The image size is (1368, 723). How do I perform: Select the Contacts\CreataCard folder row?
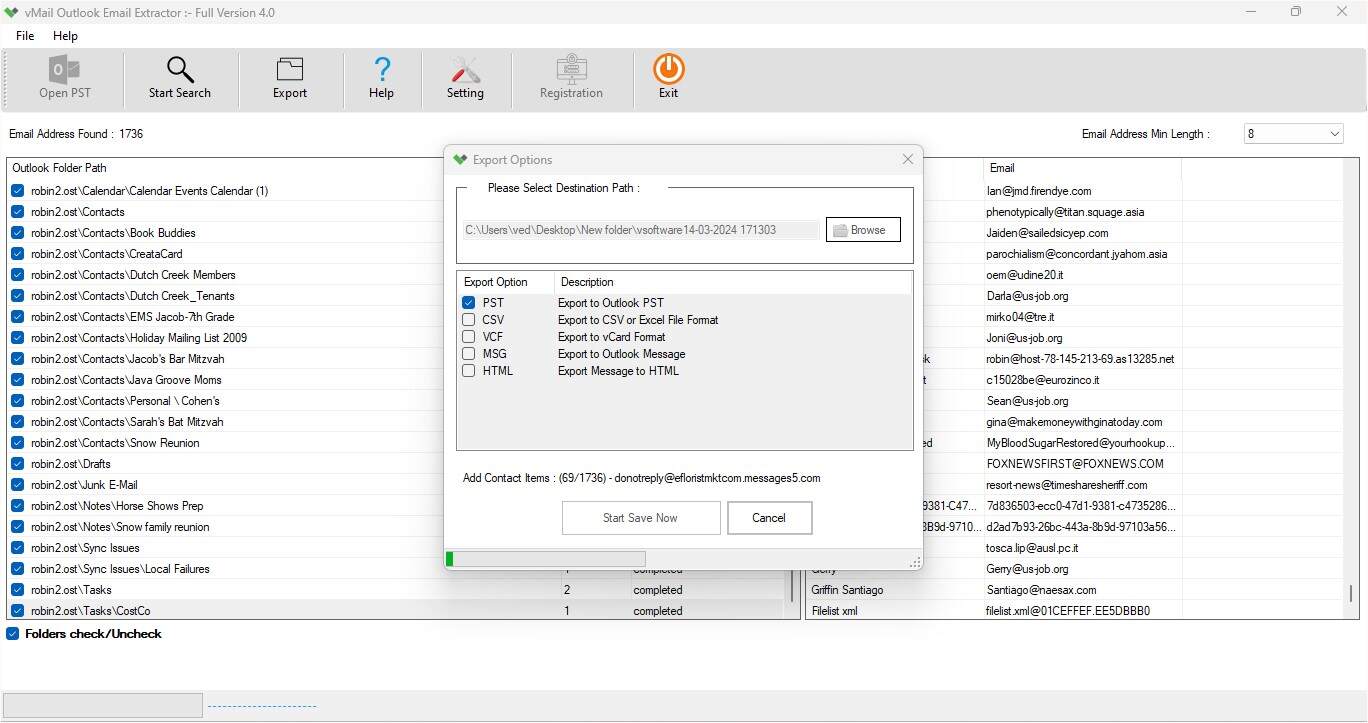pyautogui.click(x=107, y=254)
